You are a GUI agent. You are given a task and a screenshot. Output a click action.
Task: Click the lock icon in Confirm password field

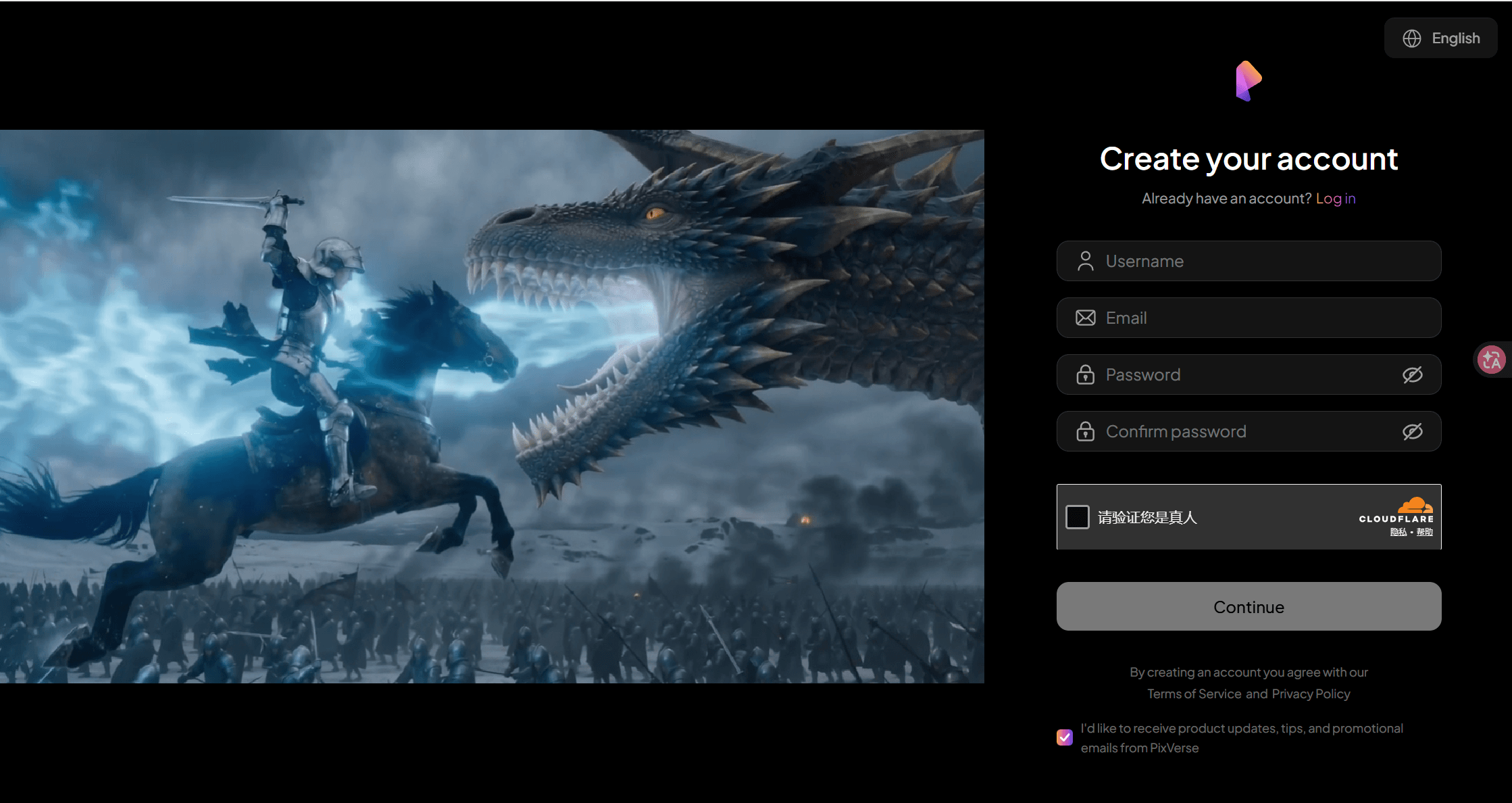(x=1085, y=431)
